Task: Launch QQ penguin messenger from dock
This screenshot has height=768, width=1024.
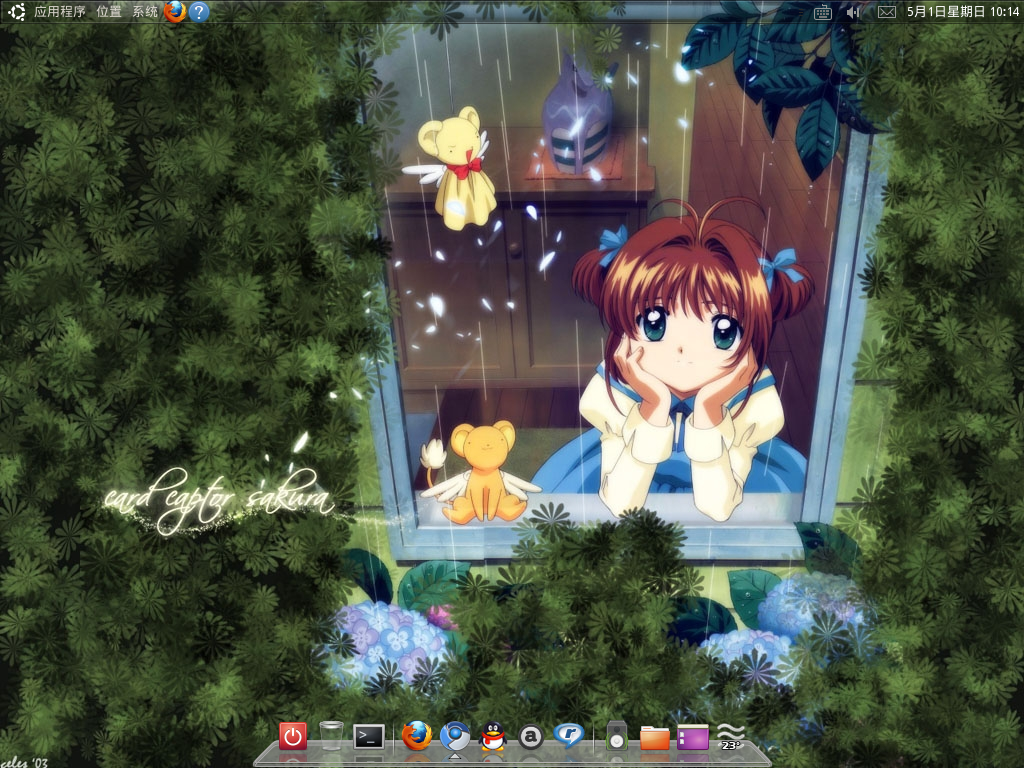Action: point(492,737)
